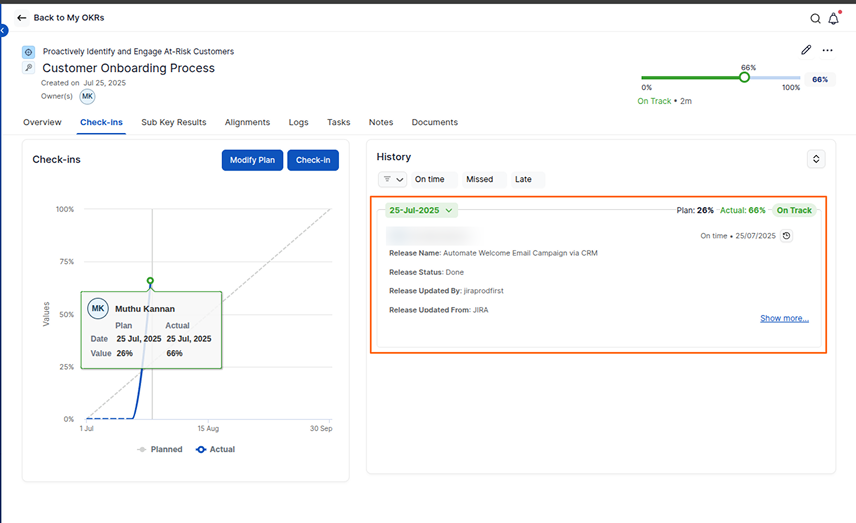Toggle History sort order button

(816, 159)
